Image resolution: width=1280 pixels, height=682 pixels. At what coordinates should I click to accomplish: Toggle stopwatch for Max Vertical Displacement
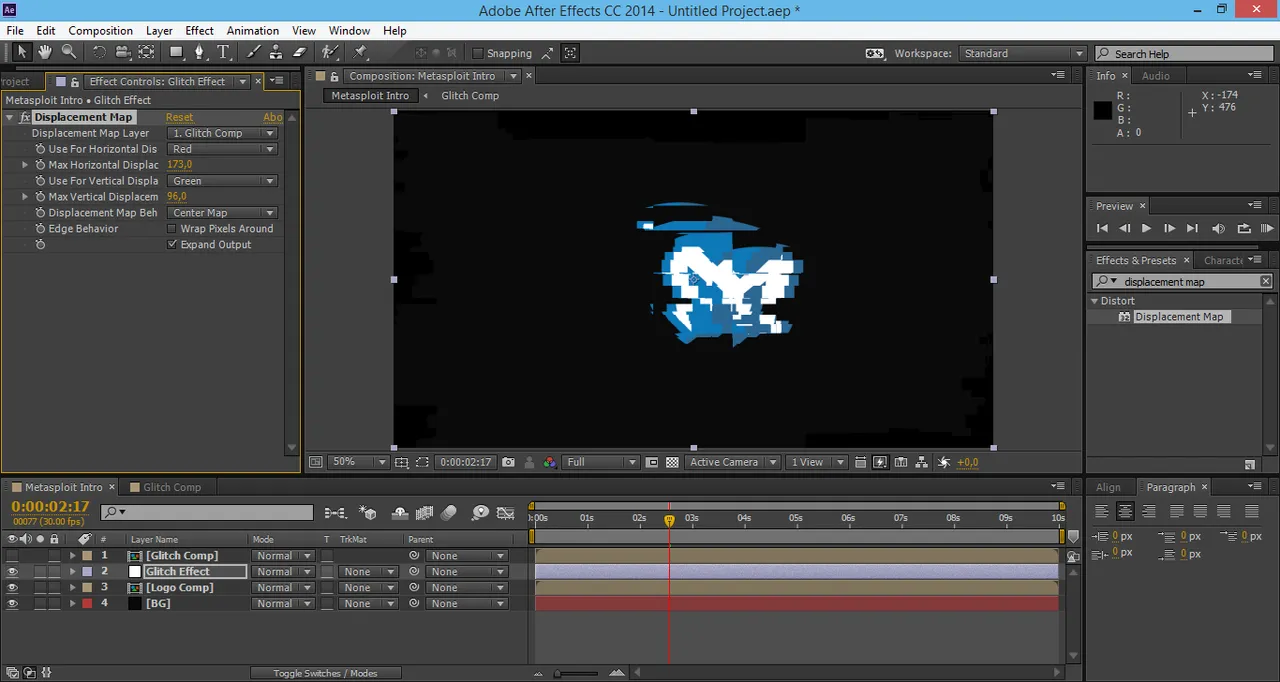pos(41,197)
